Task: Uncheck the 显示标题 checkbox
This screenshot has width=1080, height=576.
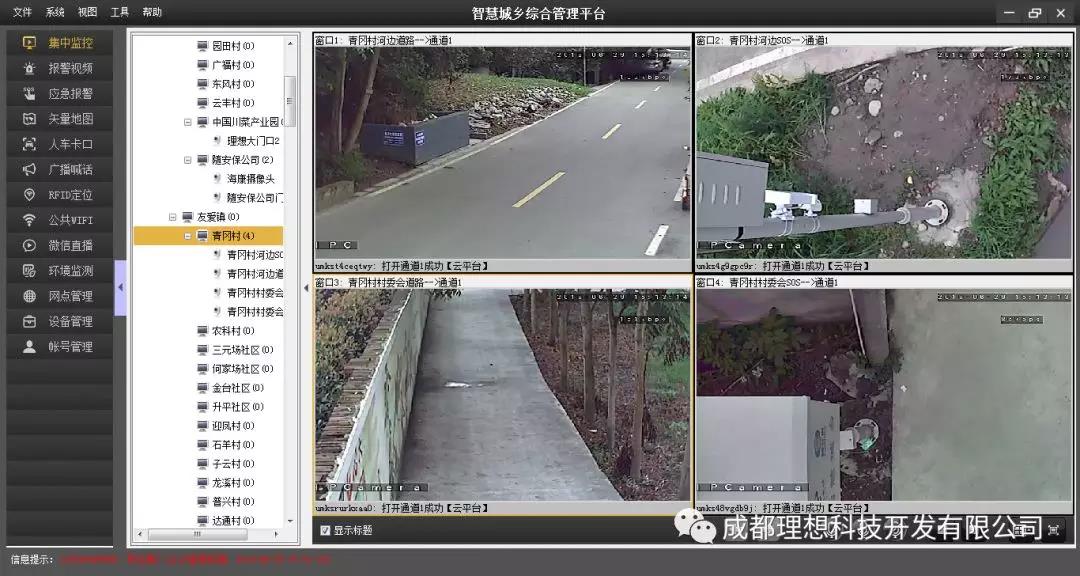Action: (324, 530)
